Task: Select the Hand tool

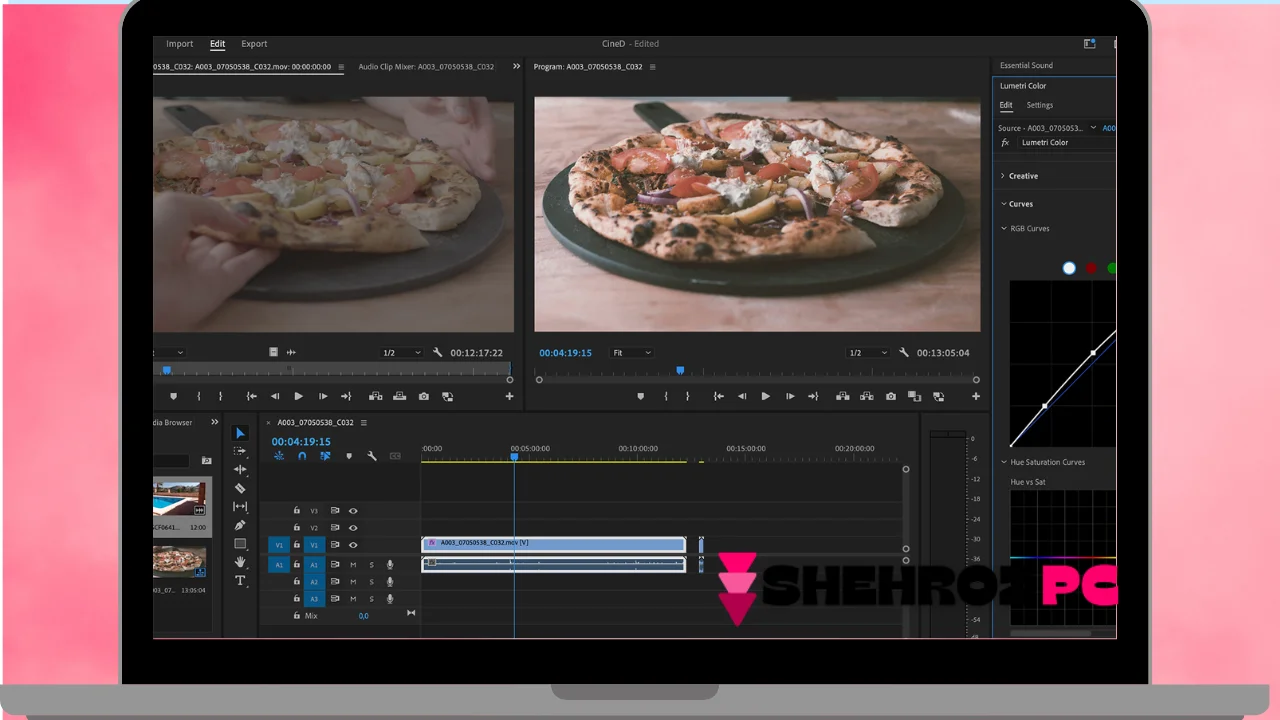Action: coord(240,562)
